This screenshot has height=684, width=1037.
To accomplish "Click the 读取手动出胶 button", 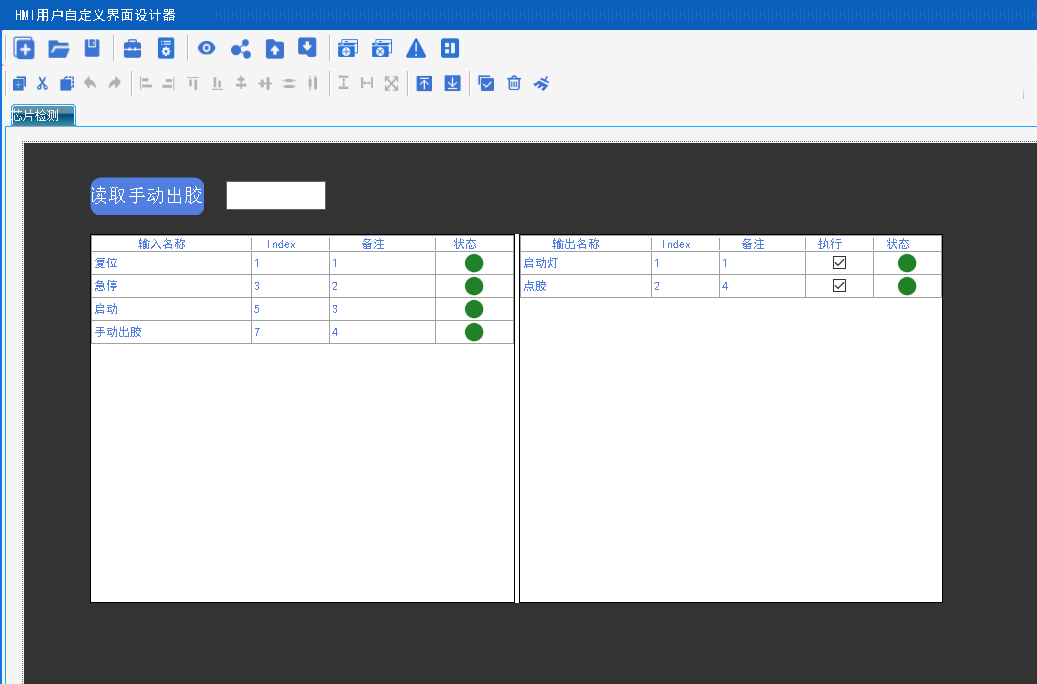I will [x=147, y=196].
